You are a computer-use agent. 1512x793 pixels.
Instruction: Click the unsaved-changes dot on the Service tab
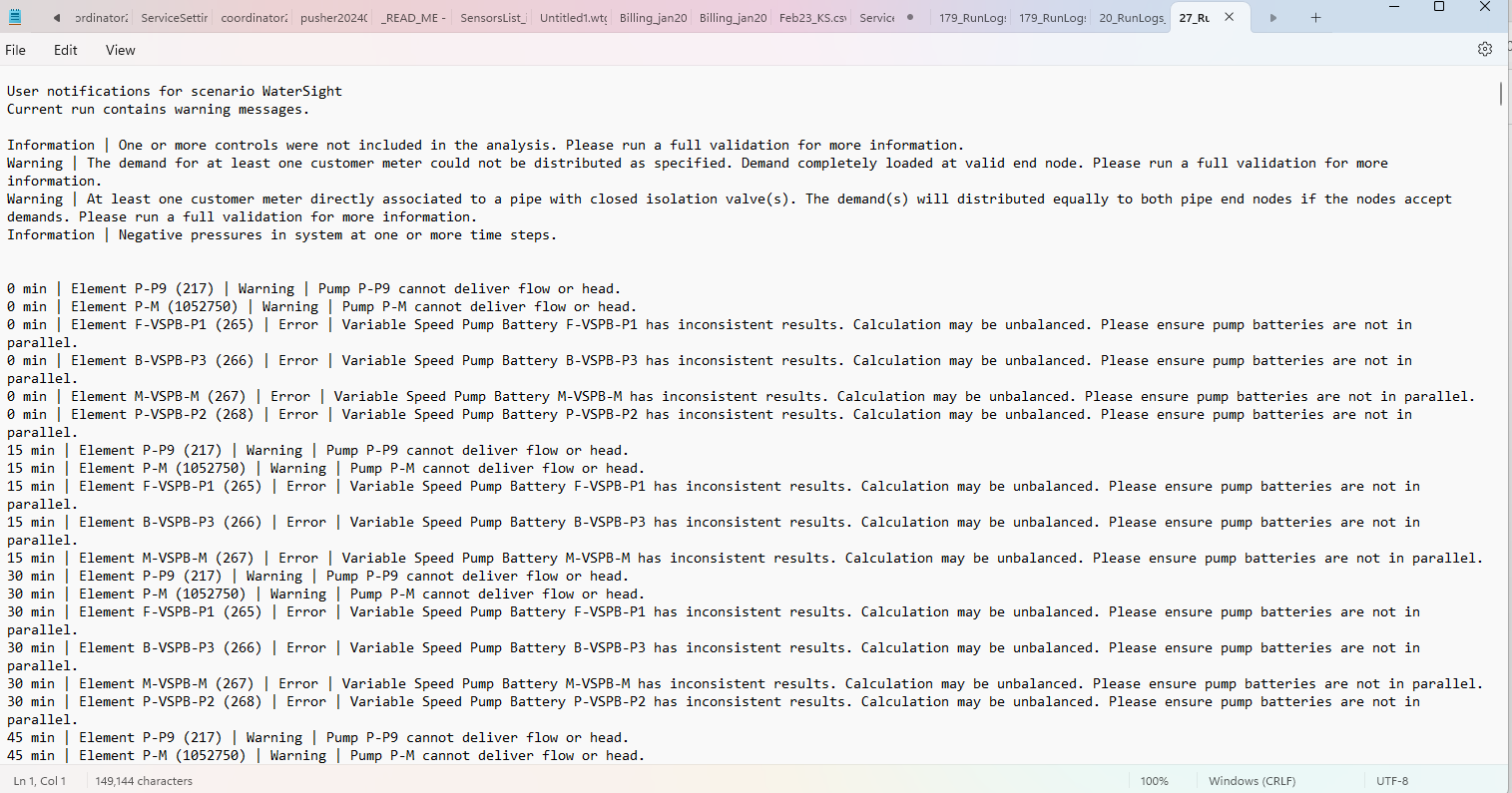coord(910,17)
